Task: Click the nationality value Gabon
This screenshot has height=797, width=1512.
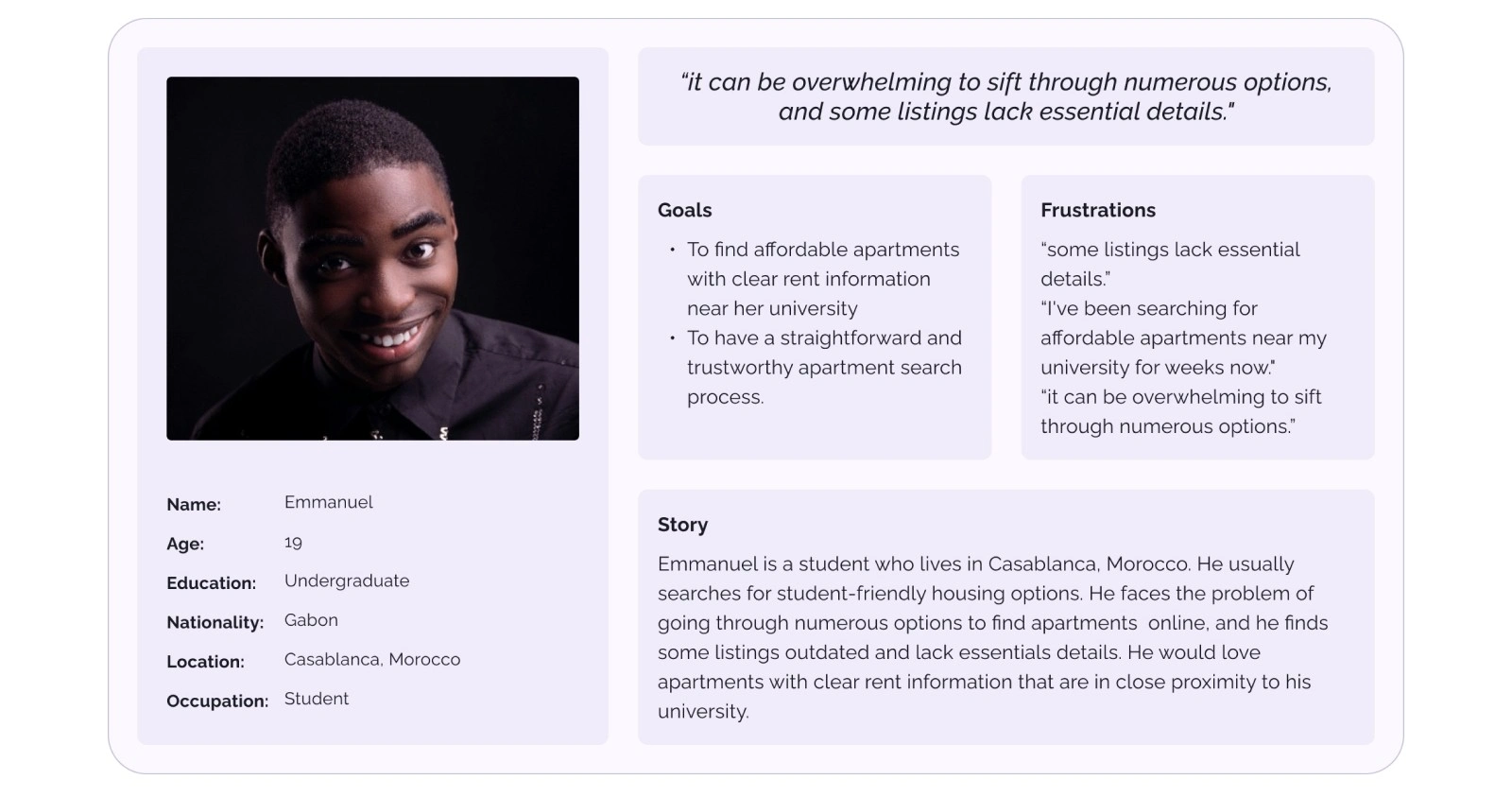Action: [311, 620]
